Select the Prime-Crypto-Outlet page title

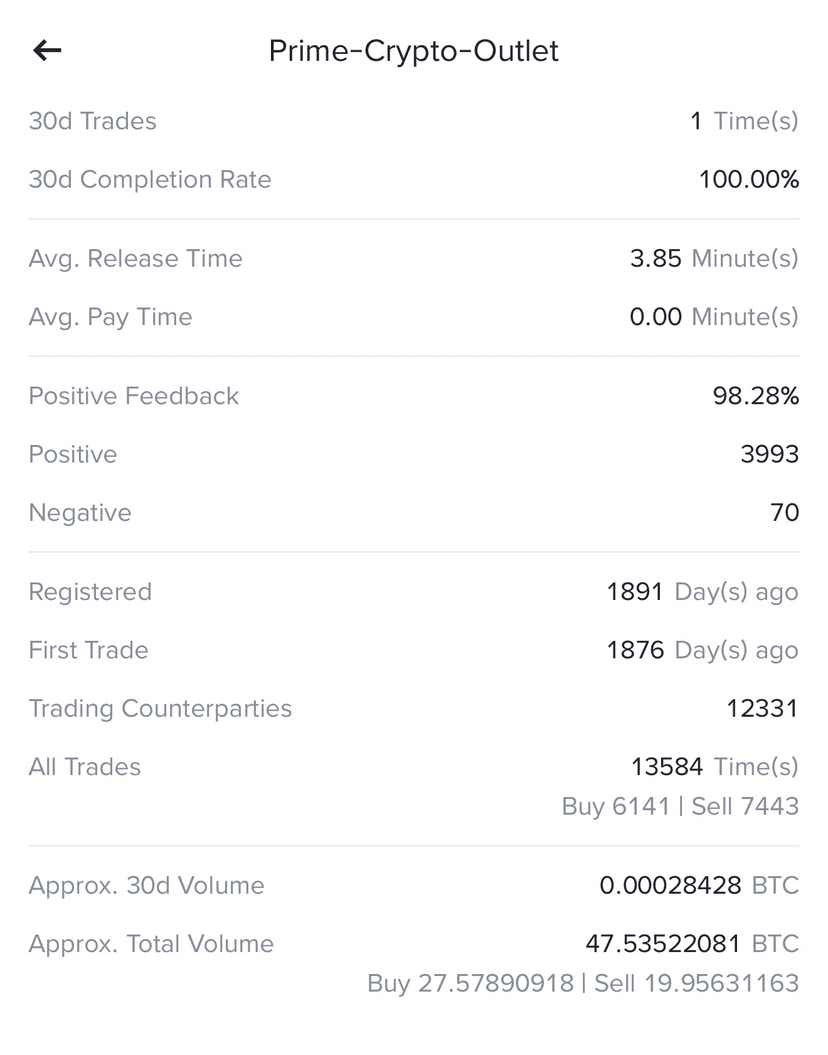click(414, 51)
